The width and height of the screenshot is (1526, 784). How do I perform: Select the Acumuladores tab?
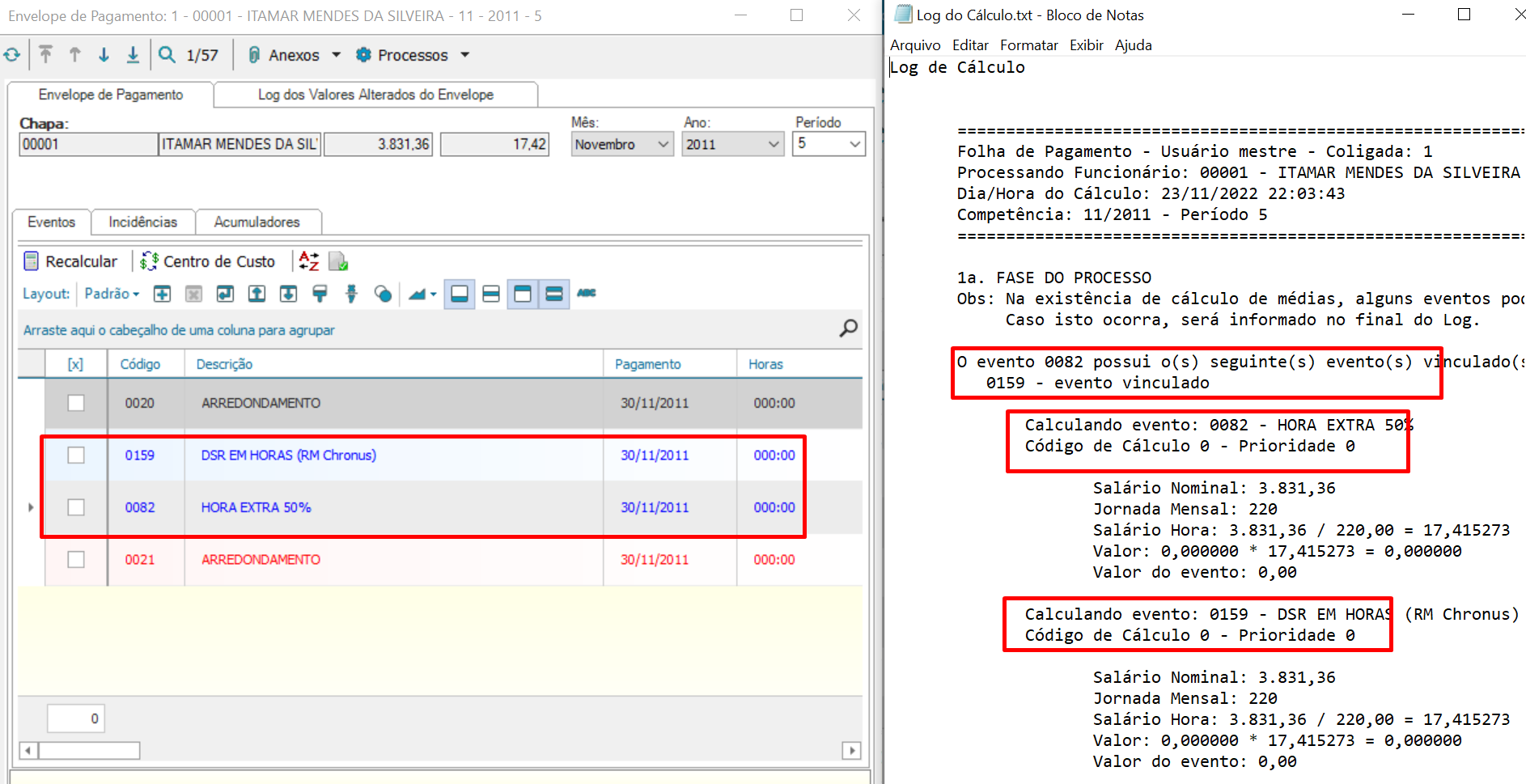point(256,222)
